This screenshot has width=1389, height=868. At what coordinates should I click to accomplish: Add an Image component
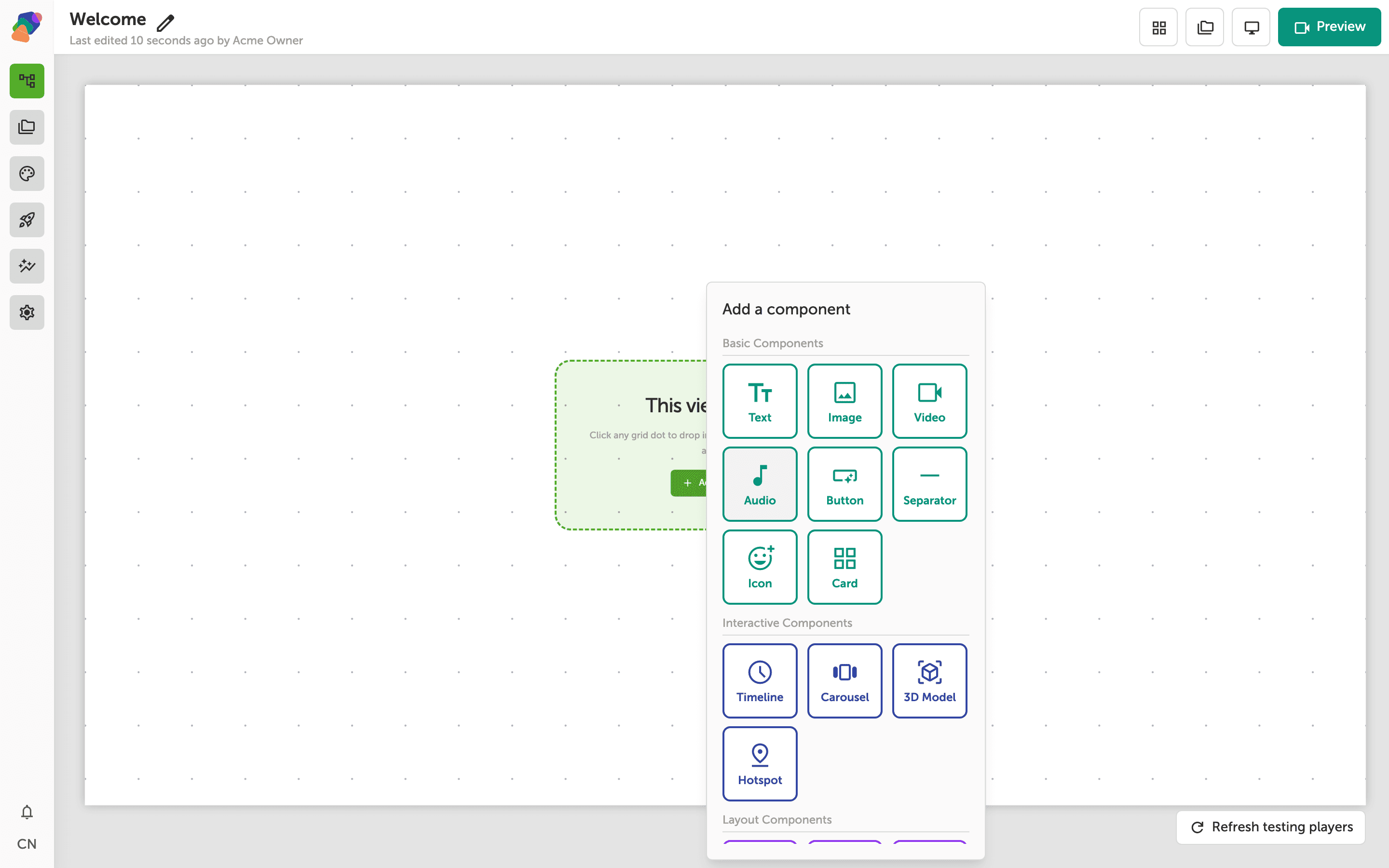coord(844,401)
